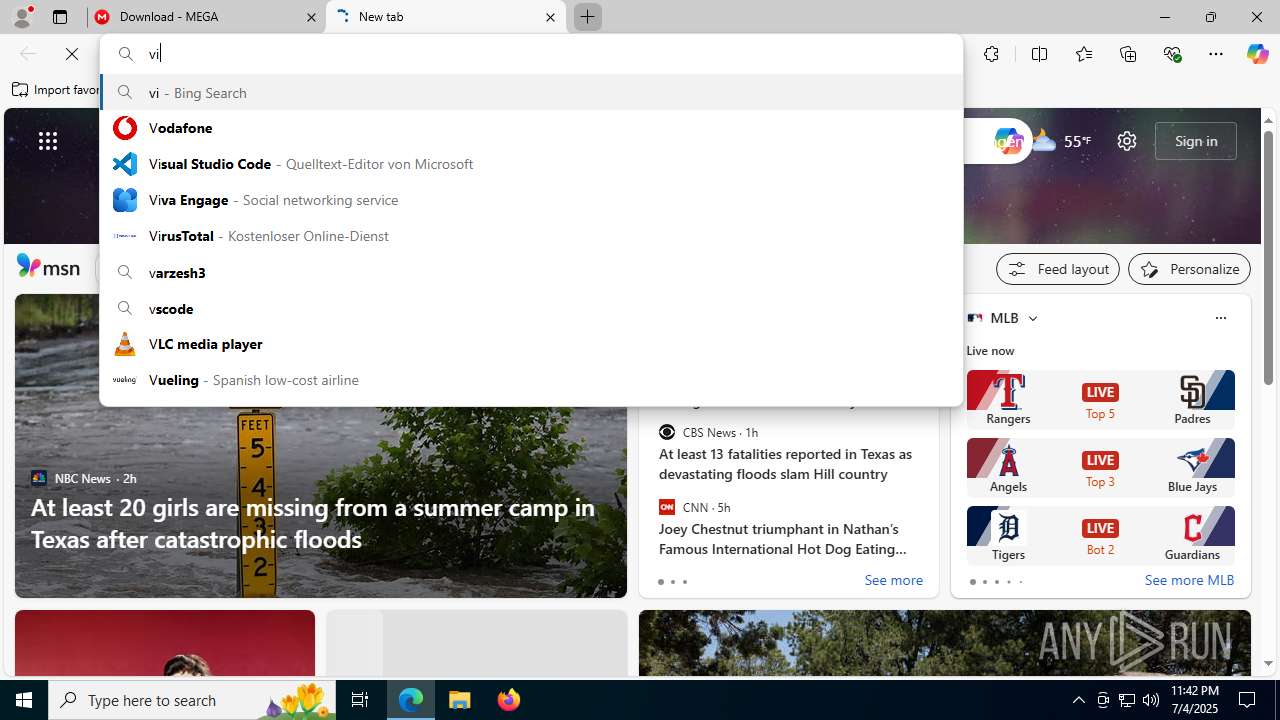Select the VirusTotal suggestion
1280x720 pixels.
coord(531,236)
